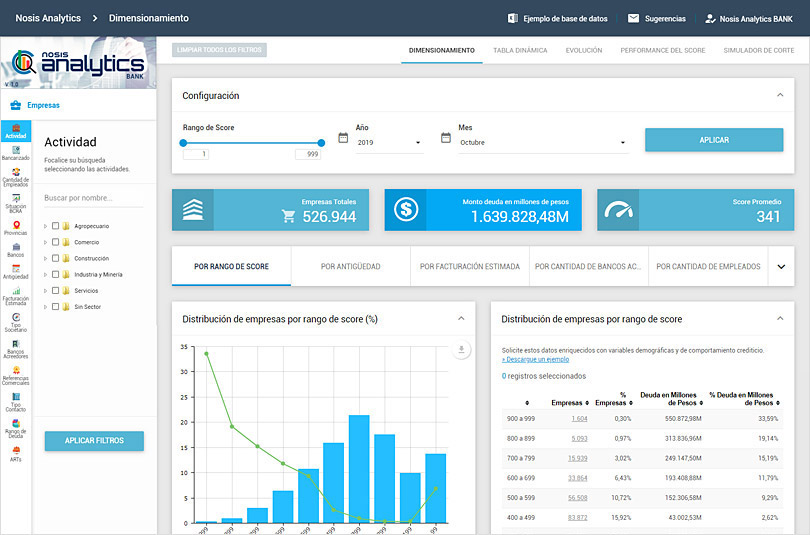
Task: Expand the Comercio tree node
Action: coord(45,242)
